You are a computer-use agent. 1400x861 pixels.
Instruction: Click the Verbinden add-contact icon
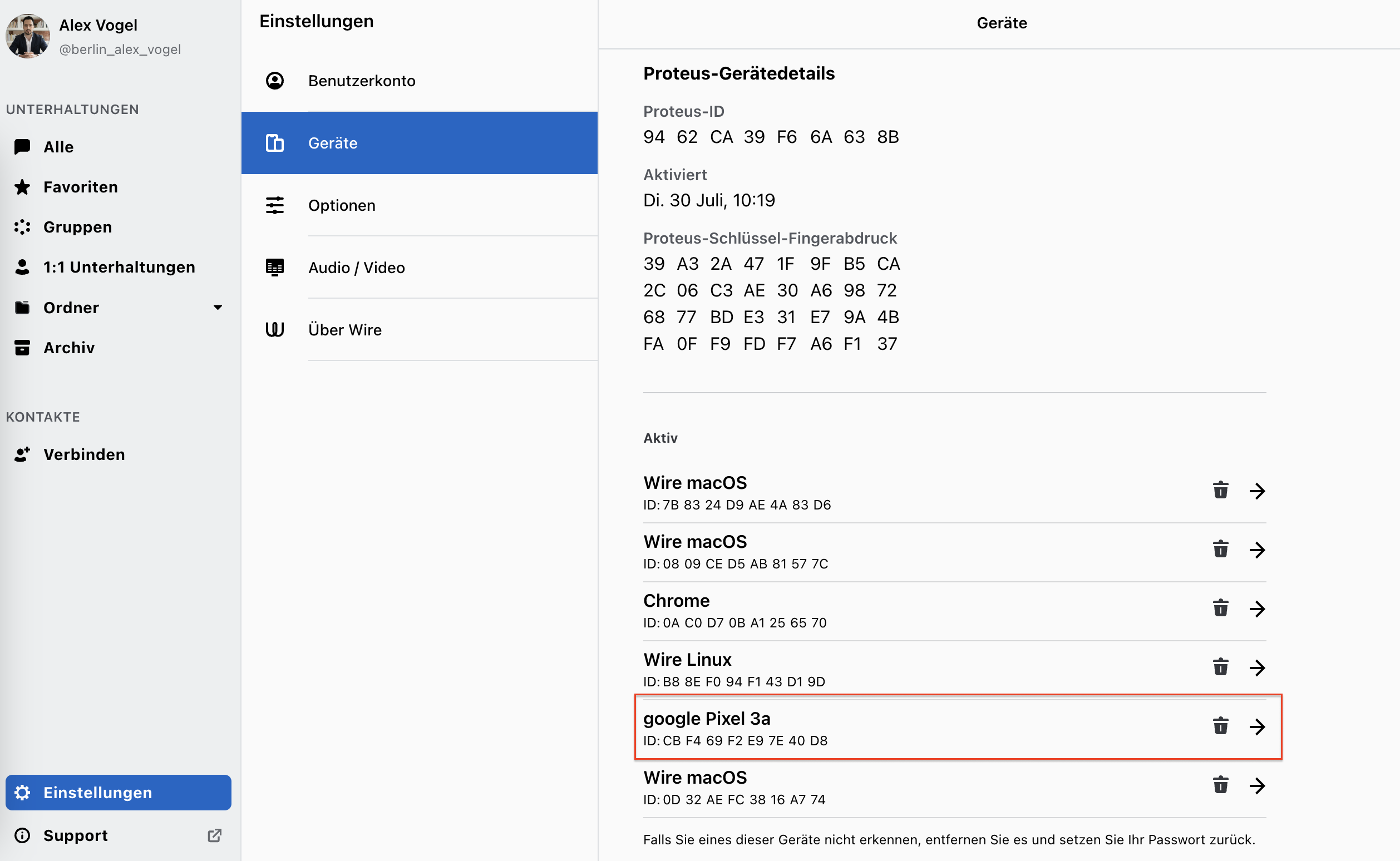coord(22,454)
